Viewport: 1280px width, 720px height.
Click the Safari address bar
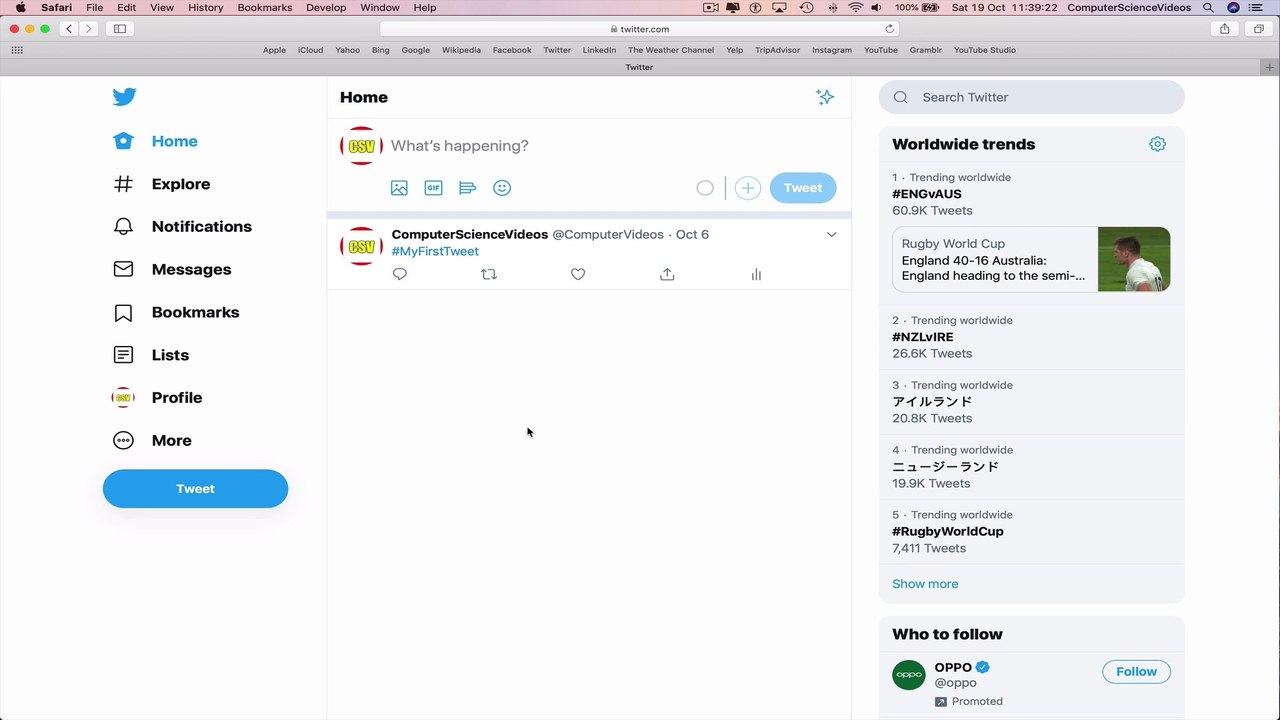[640, 29]
